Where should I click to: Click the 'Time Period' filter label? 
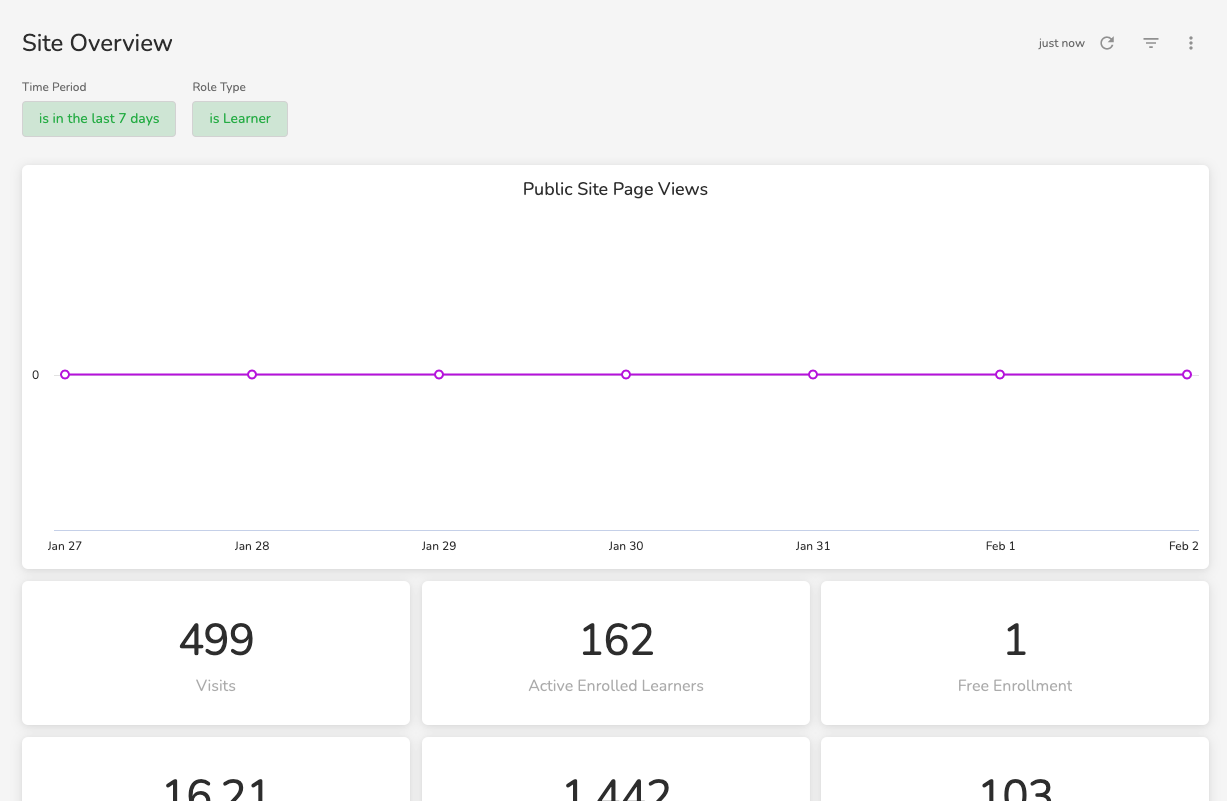pos(54,87)
